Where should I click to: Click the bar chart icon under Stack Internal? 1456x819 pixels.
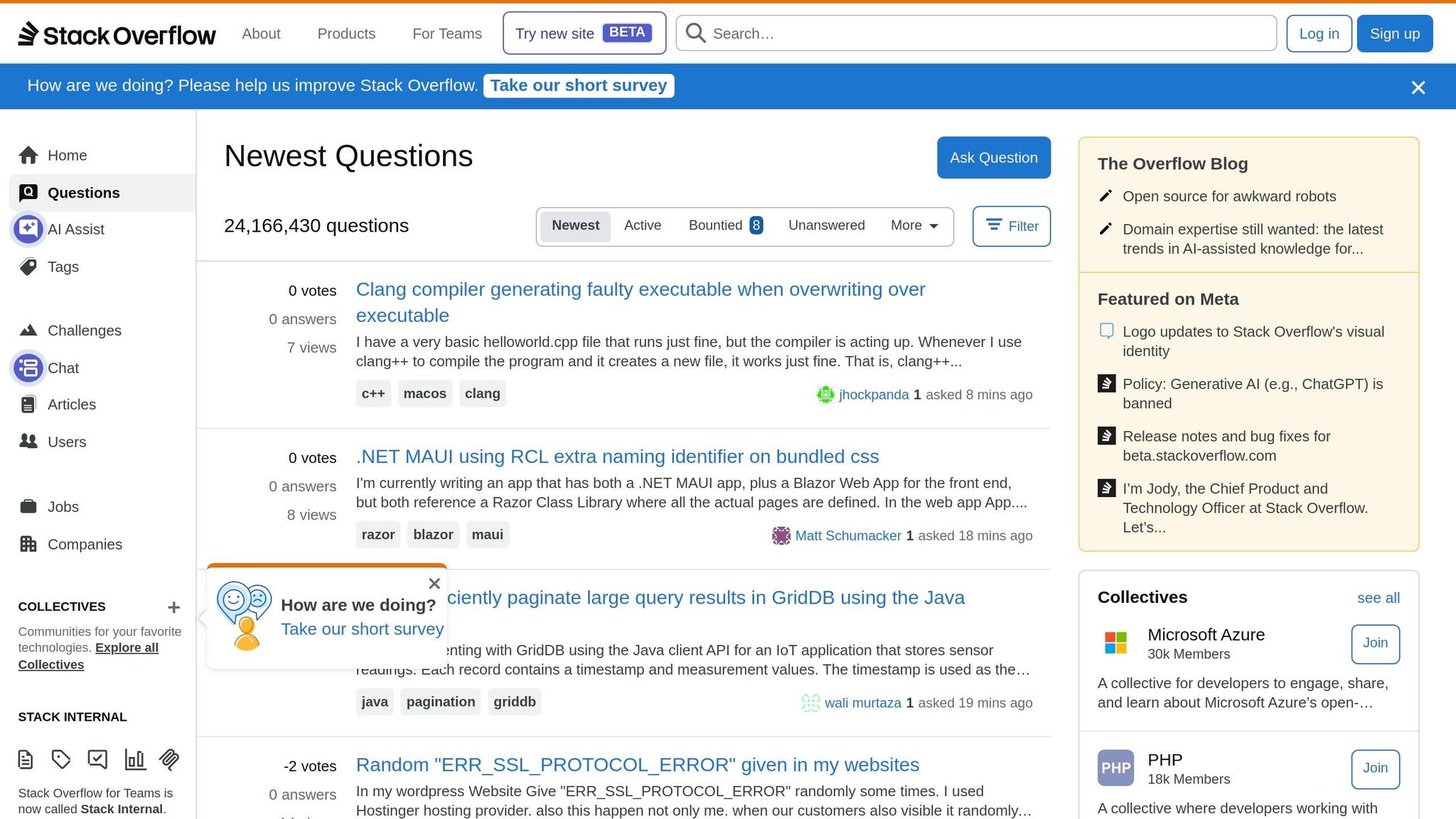point(135,759)
